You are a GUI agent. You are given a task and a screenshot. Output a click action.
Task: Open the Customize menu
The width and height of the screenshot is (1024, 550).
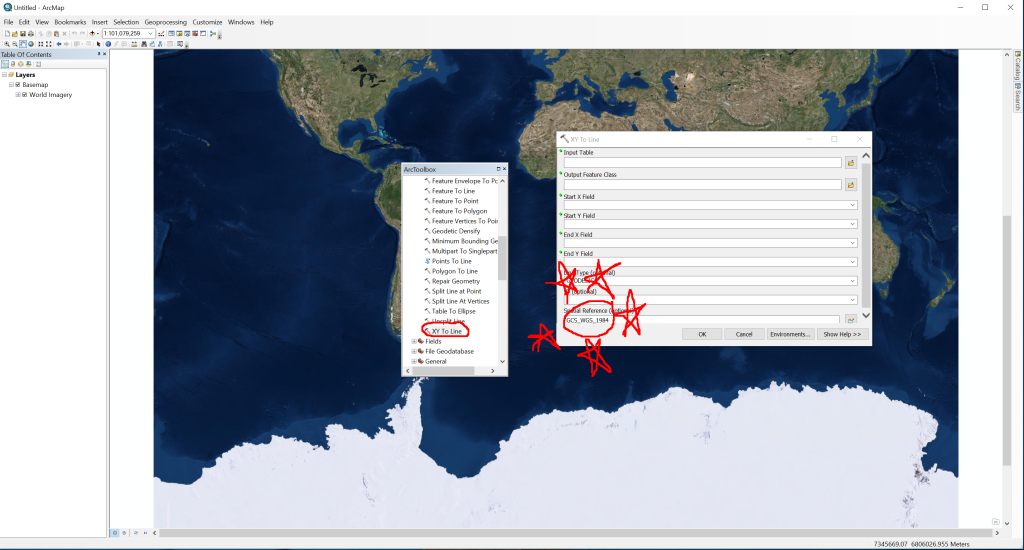pyautogui.click(x=207, y=22)
